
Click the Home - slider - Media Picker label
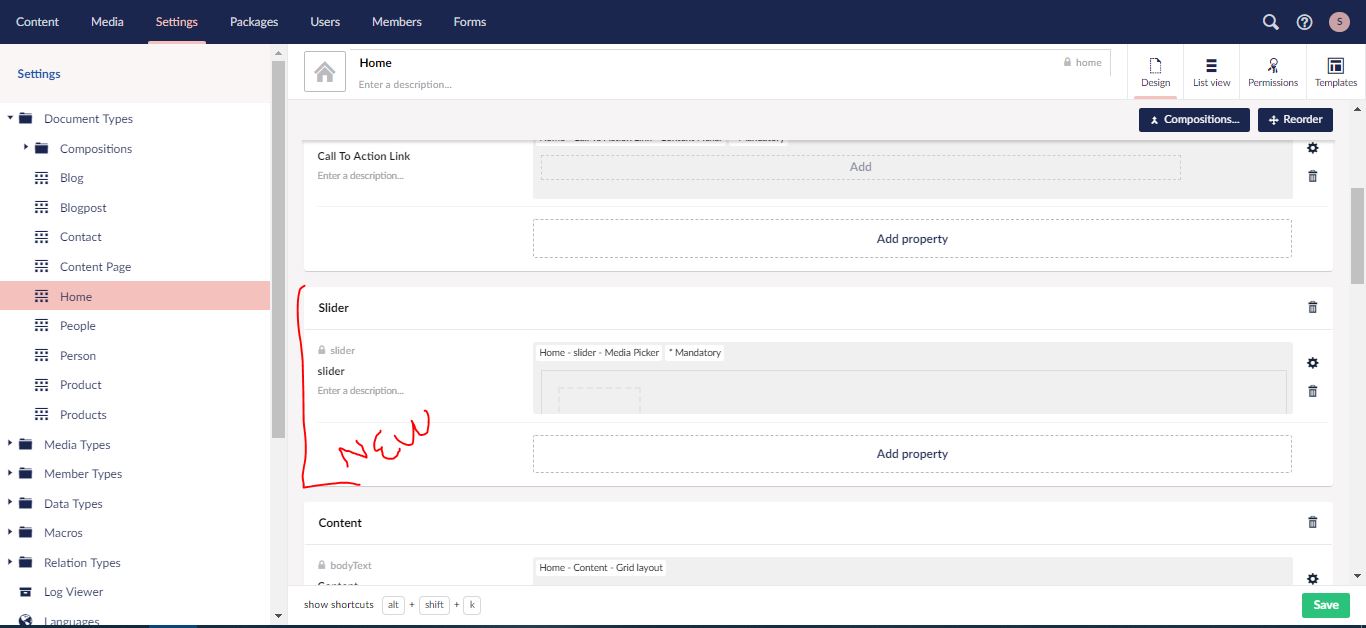coord(599,353)
